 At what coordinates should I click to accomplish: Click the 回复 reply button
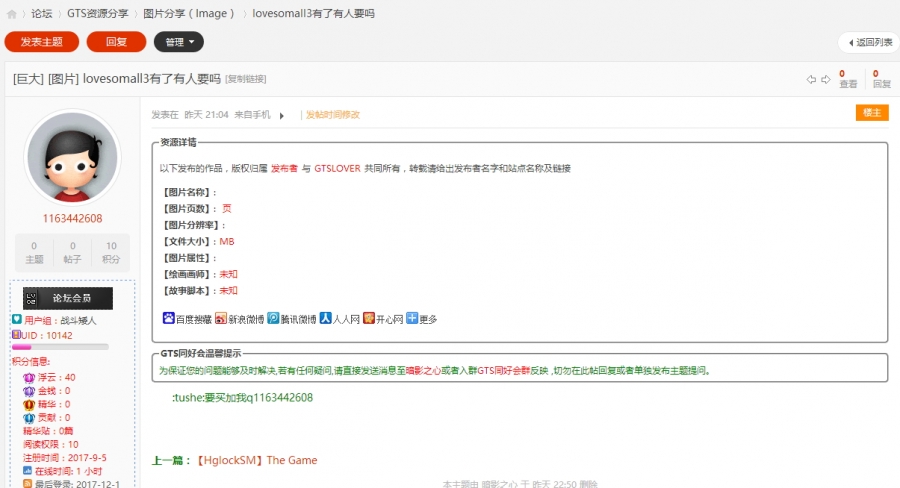(116, 42)
